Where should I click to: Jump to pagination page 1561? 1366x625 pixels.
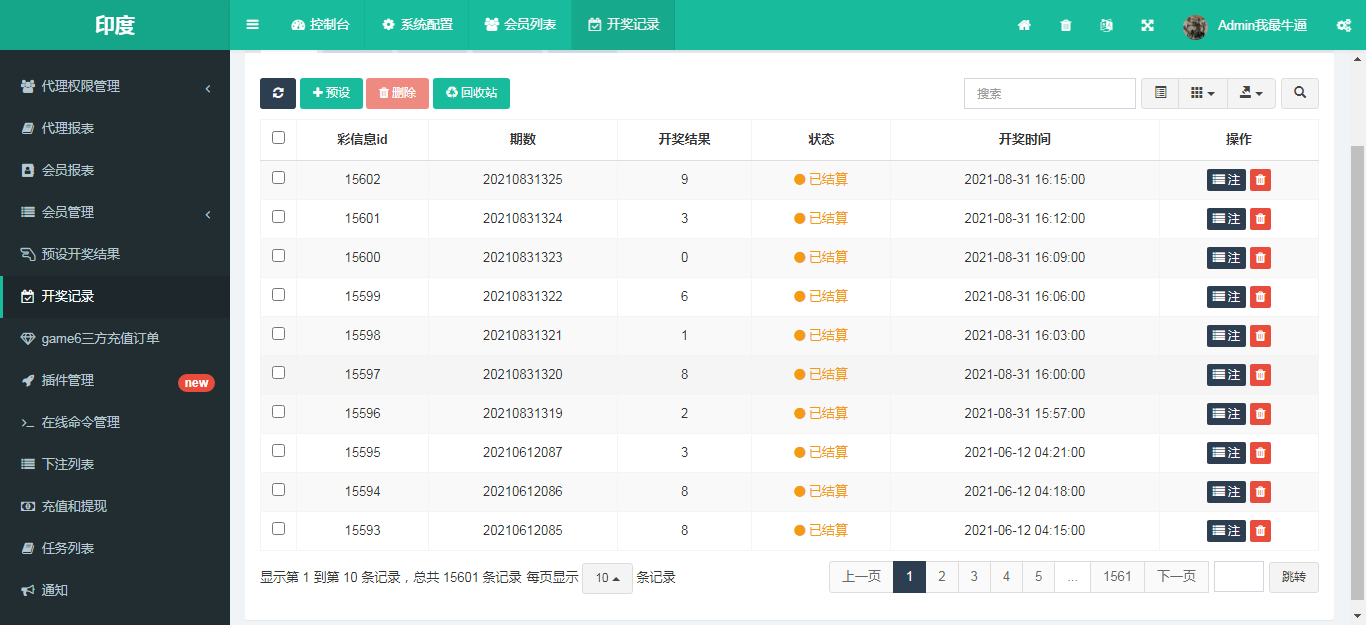(1116, 577)
